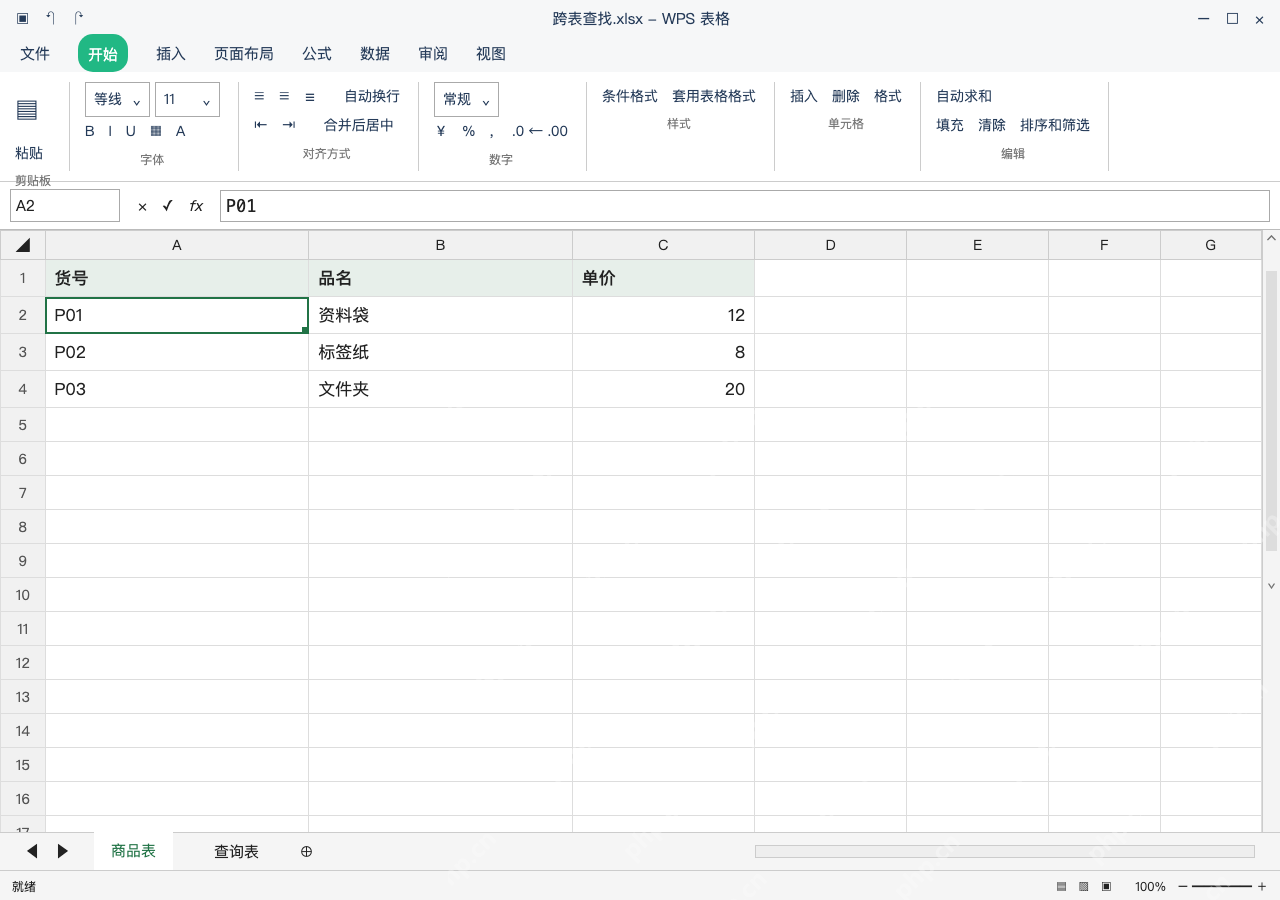This screenshot has height=900, width=1280.
Task: Redo the last undone action
Action: tap(79, 18)
